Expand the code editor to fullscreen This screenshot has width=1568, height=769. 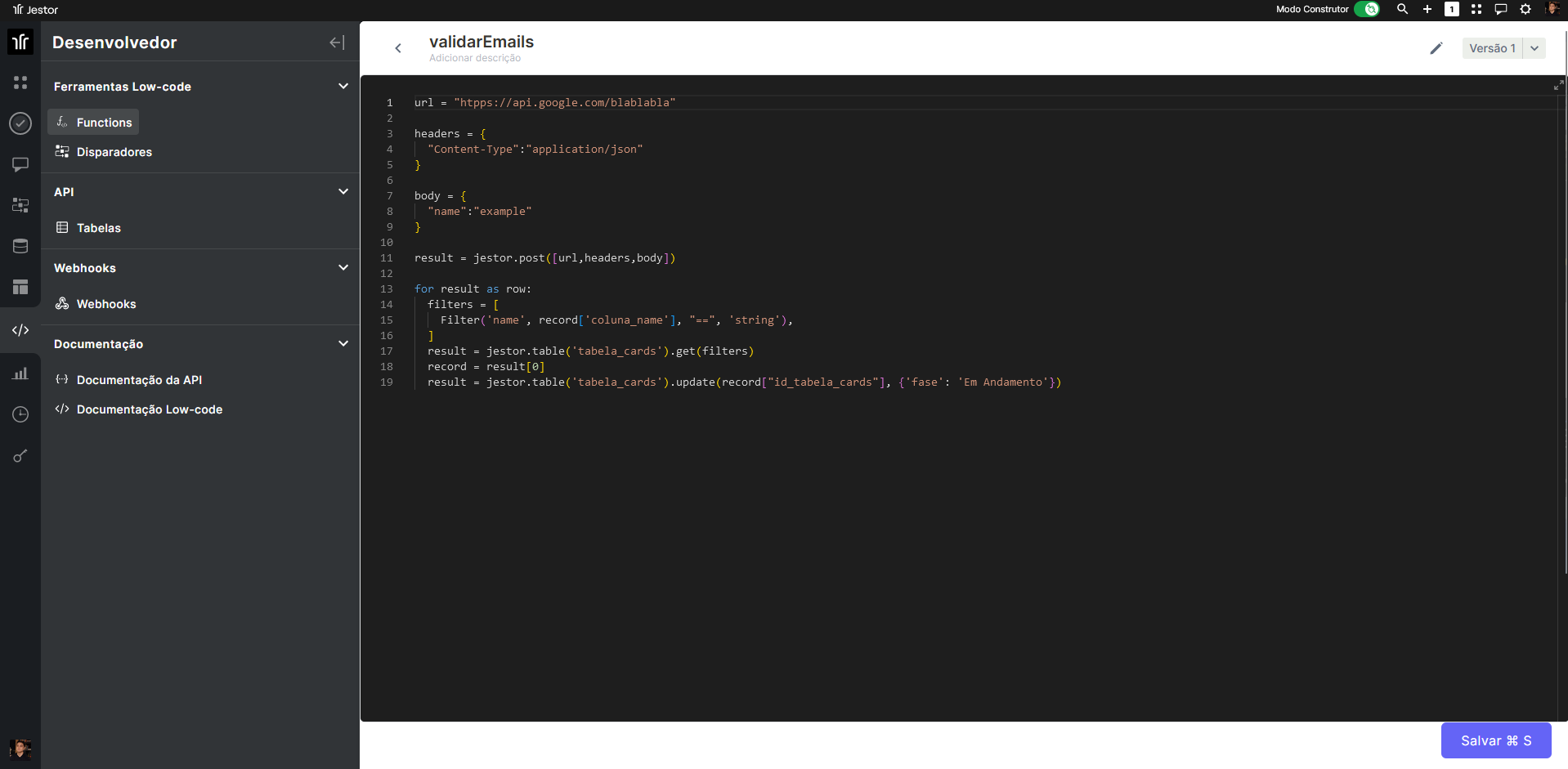point(1558,85)
